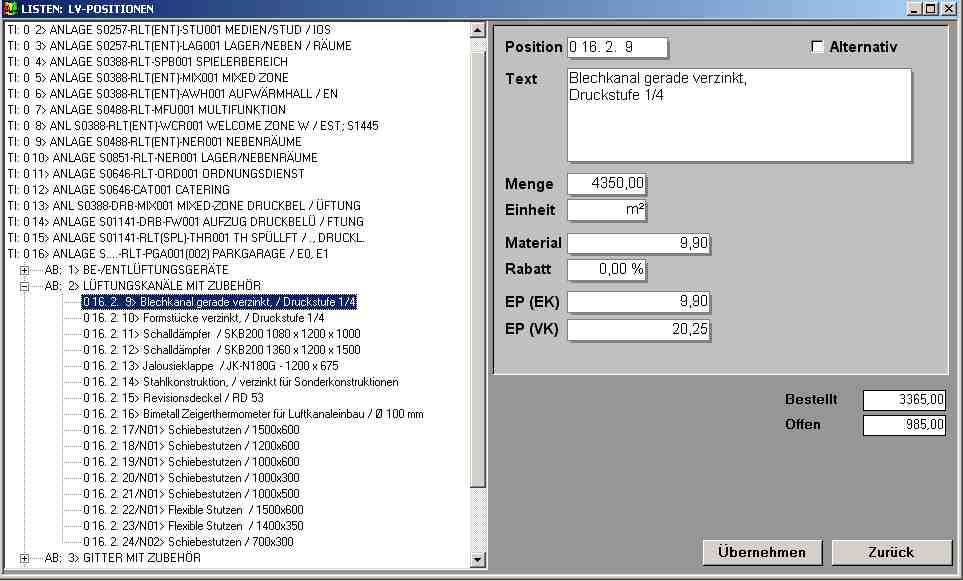Click the Rabatt percentage field
The height and width of the screenshot is (581, 963).
click(607, 270)
